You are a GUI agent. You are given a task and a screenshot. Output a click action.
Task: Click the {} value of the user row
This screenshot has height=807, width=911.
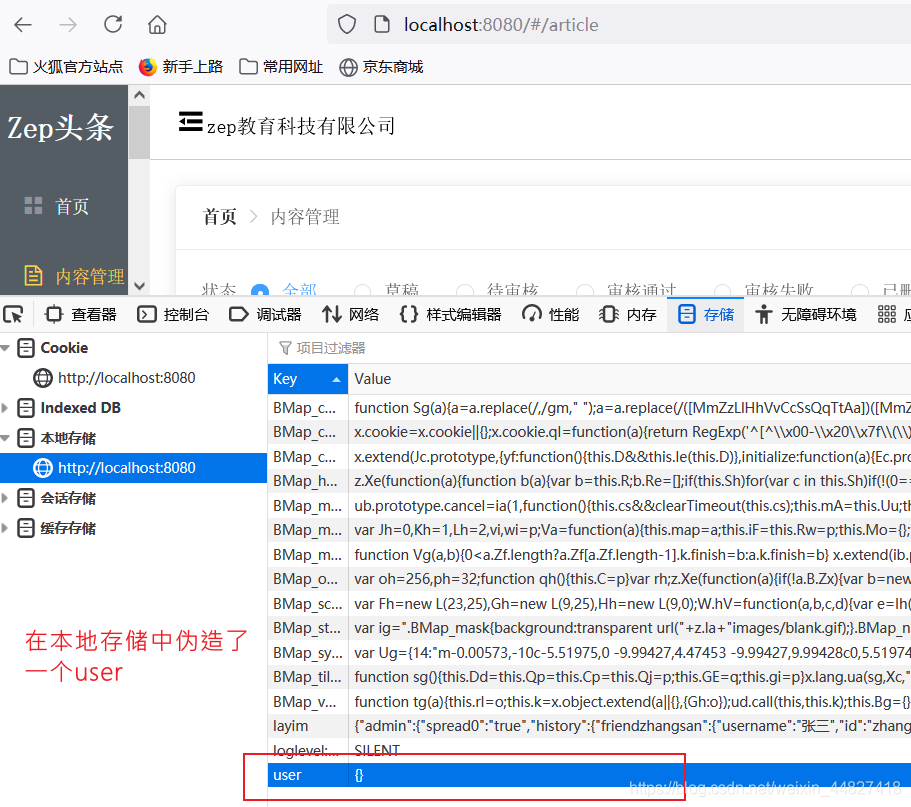pos(359,775)
